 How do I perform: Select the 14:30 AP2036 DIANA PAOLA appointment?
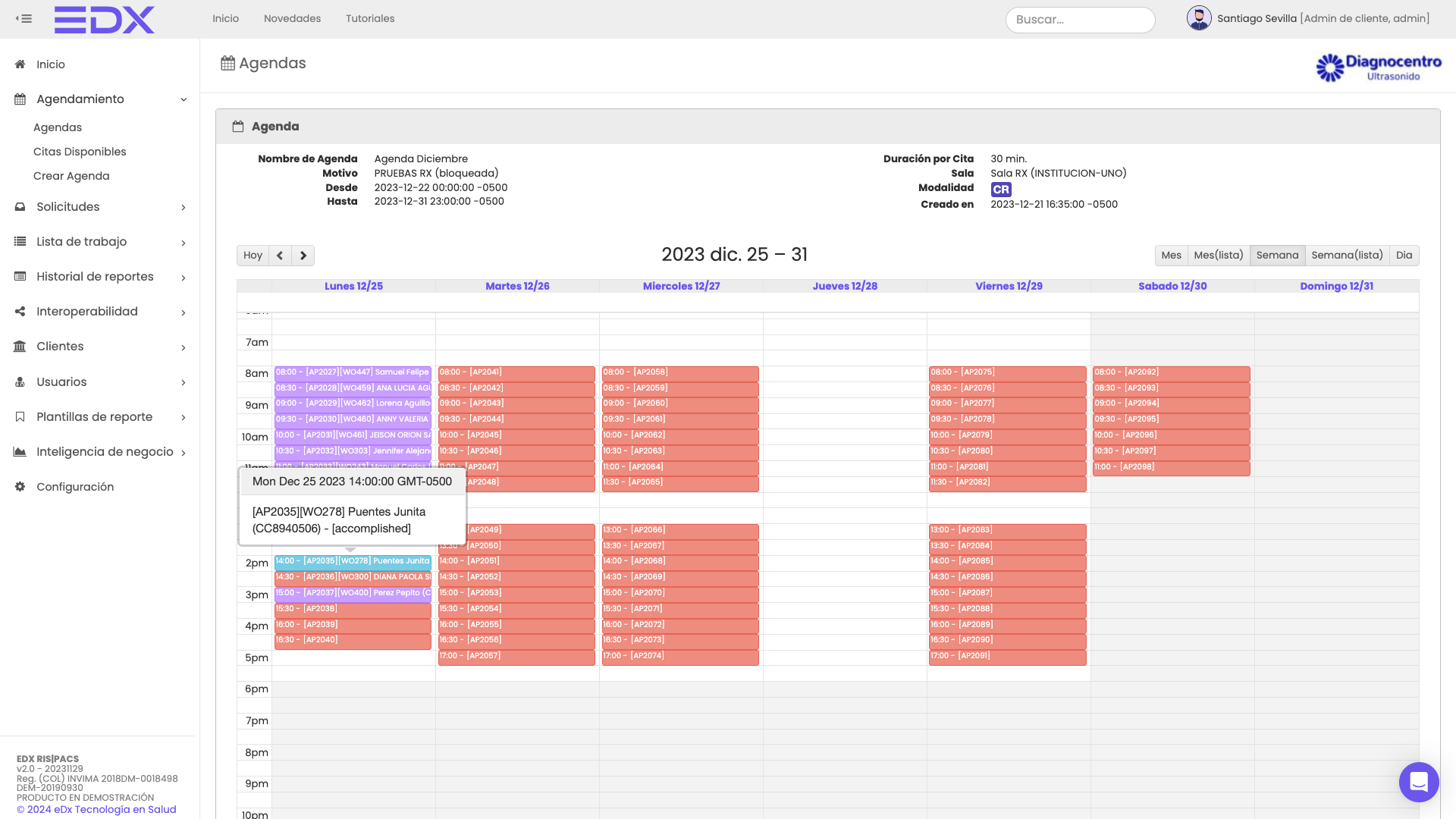[353, 578]
